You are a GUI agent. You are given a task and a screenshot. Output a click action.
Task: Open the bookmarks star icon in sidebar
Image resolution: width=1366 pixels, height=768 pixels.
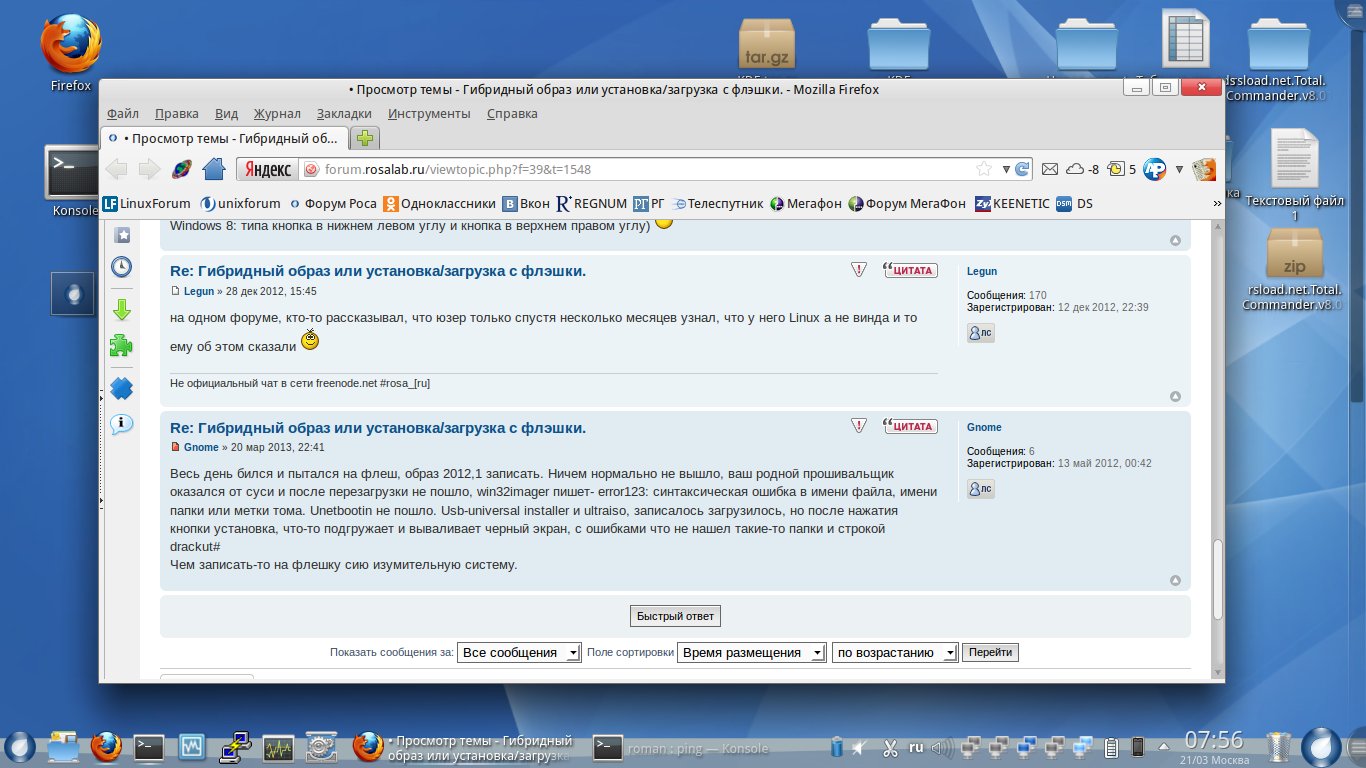point(121,235)
